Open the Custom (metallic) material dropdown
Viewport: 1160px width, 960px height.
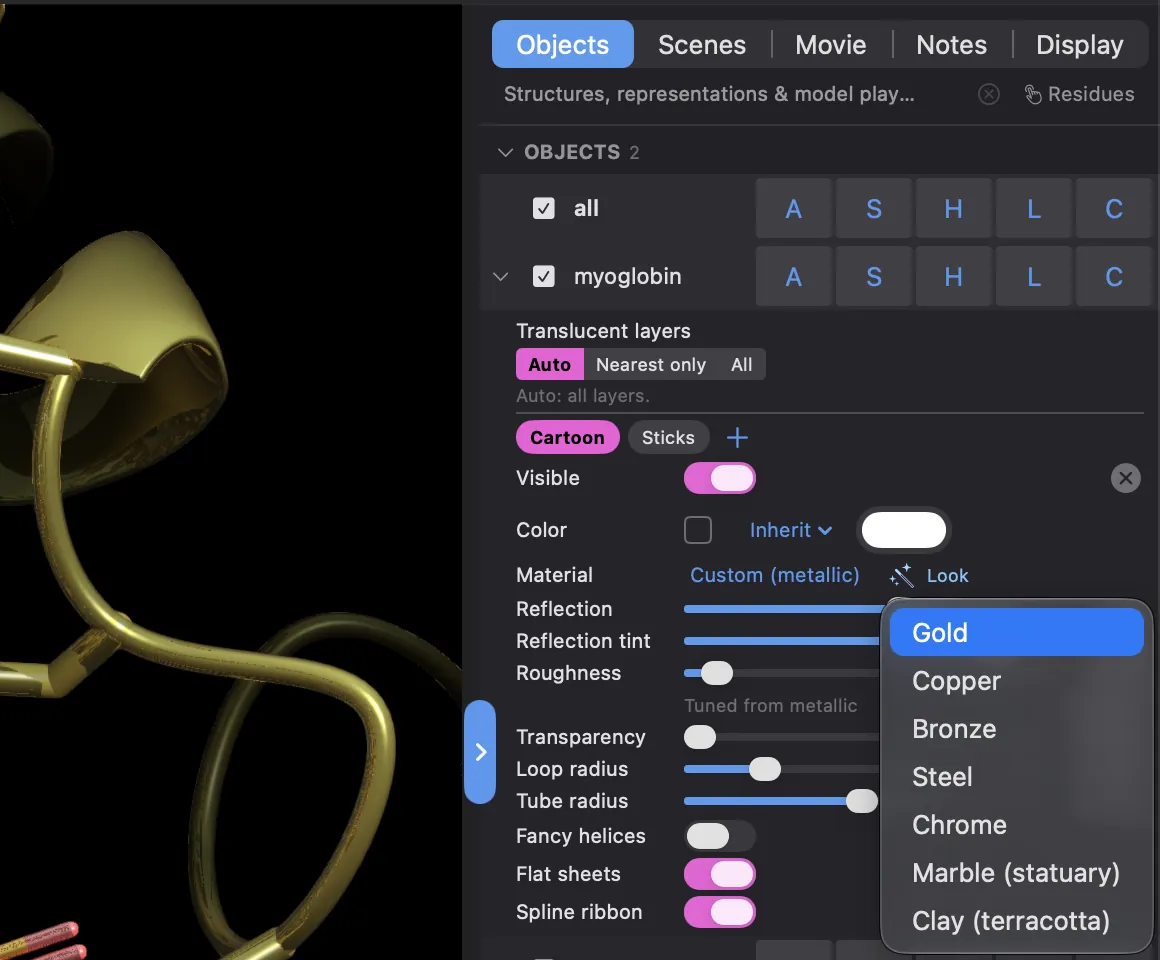[x=775, y=575]
